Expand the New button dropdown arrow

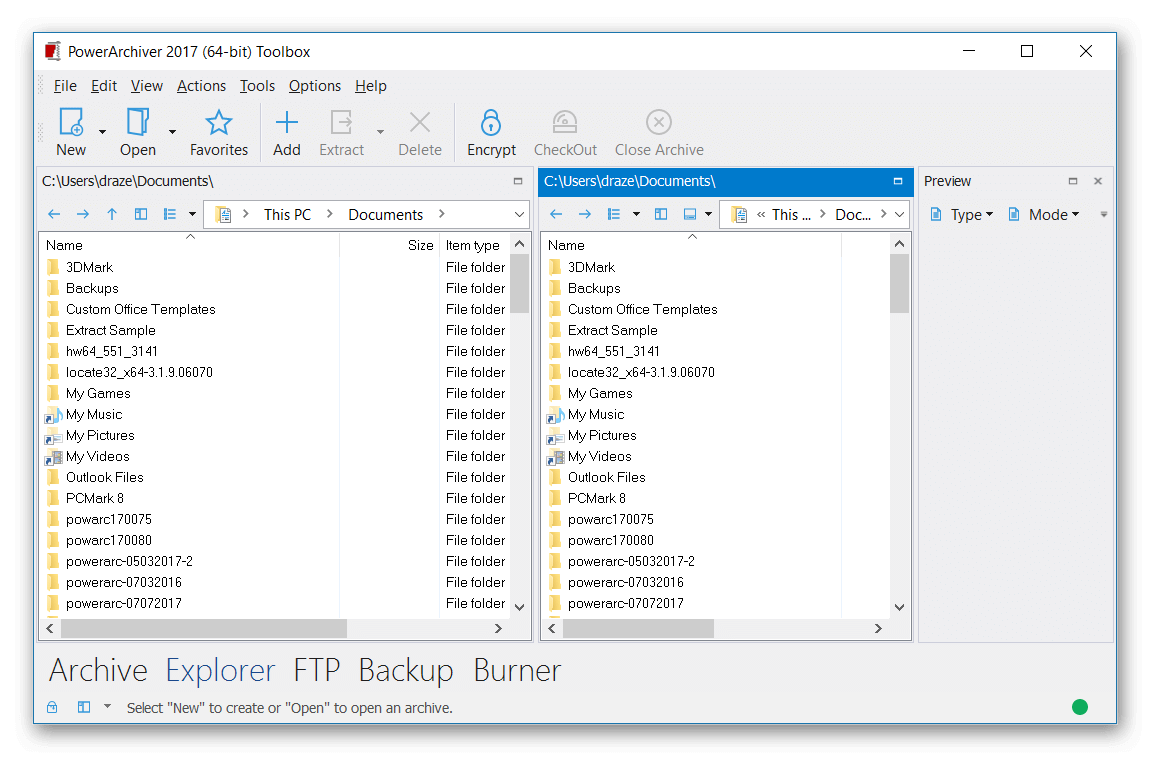click(102, 131)
